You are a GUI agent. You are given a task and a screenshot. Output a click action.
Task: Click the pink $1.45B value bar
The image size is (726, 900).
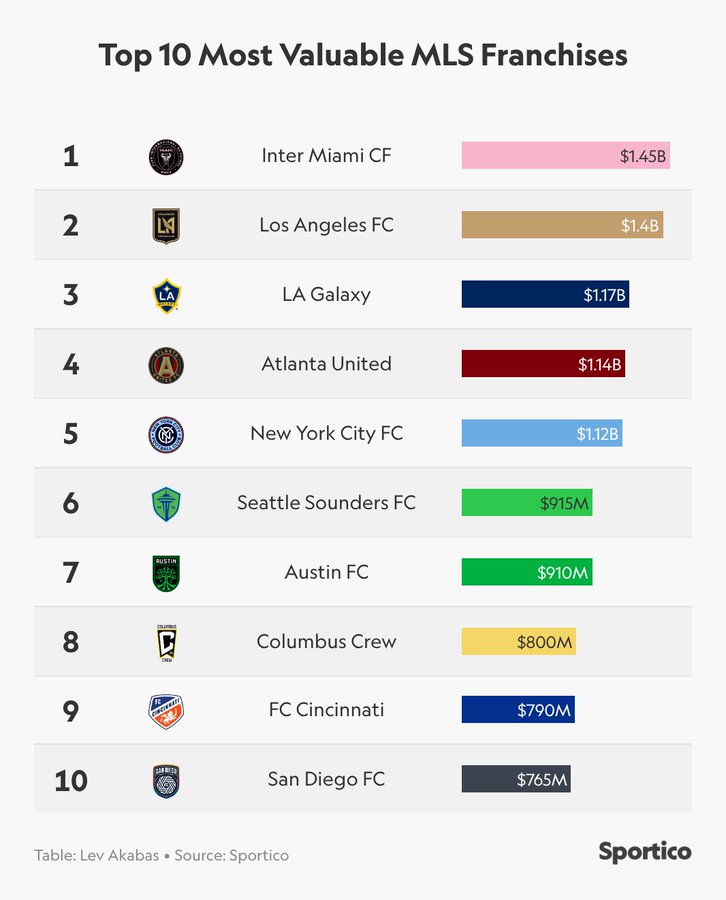click(x=565, y=156)
